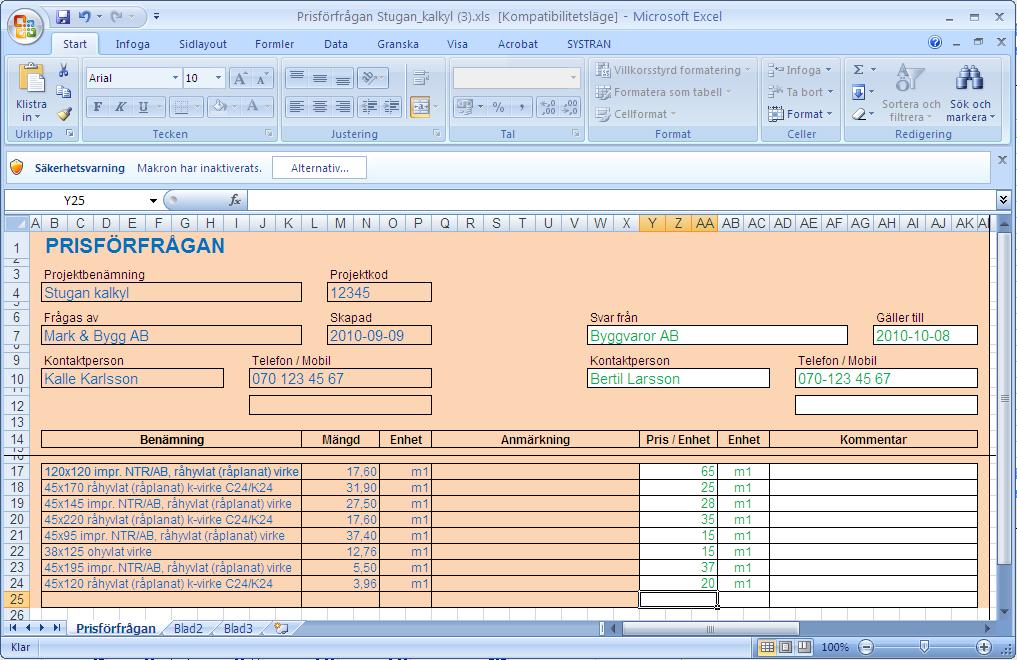Align cell content to middle vertically
Image resolution: width=1017 pixels, height=660 pixels.
click(x=320, y=78)
